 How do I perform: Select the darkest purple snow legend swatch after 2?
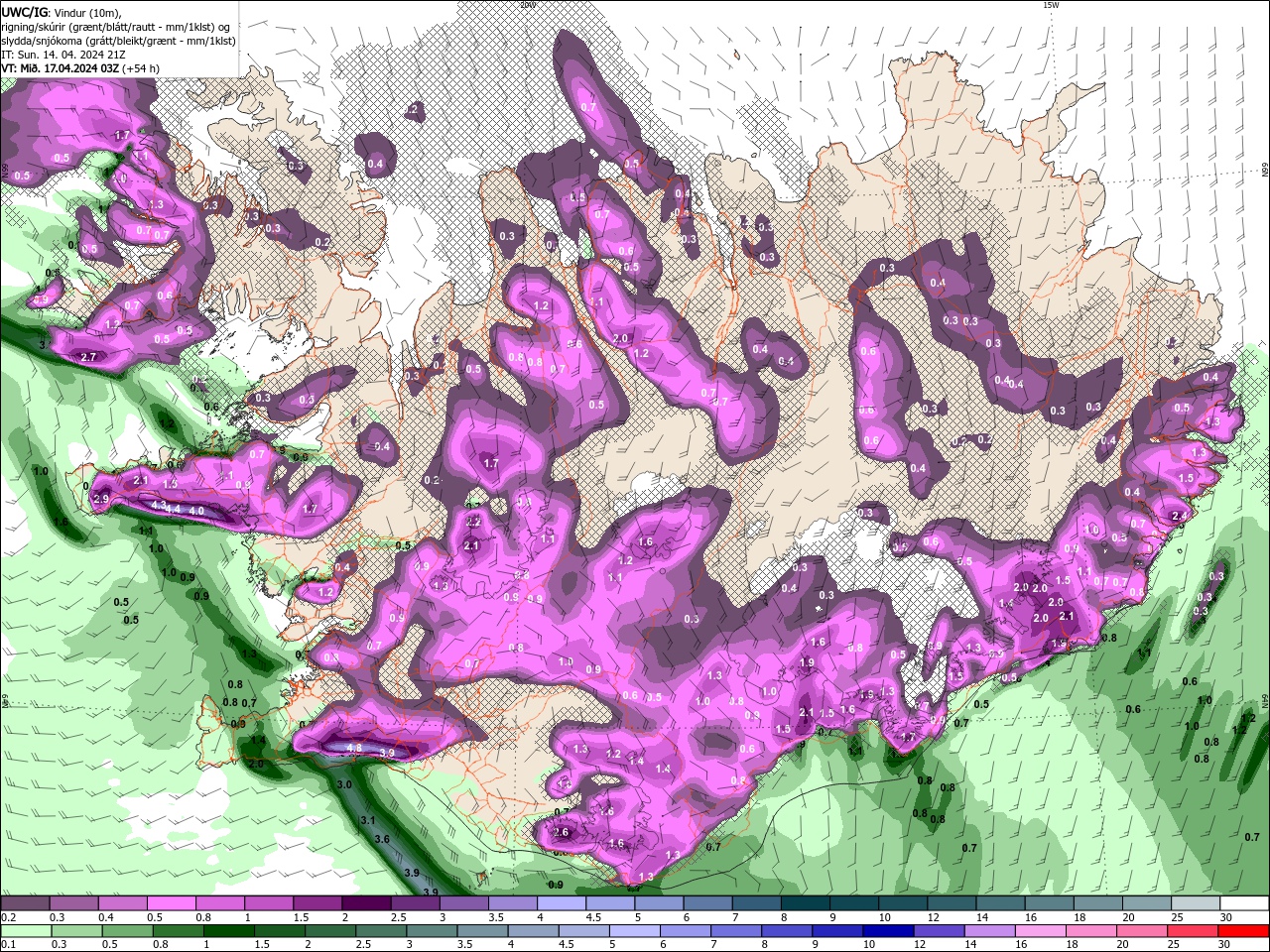(366, 903)
